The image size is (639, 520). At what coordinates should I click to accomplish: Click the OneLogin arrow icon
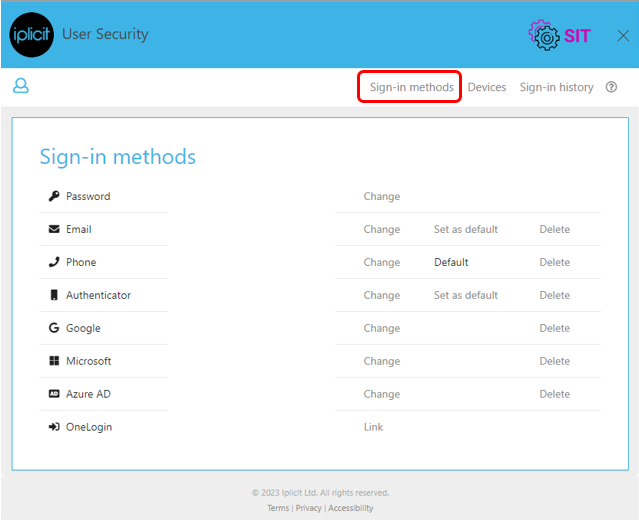[54, 427]
